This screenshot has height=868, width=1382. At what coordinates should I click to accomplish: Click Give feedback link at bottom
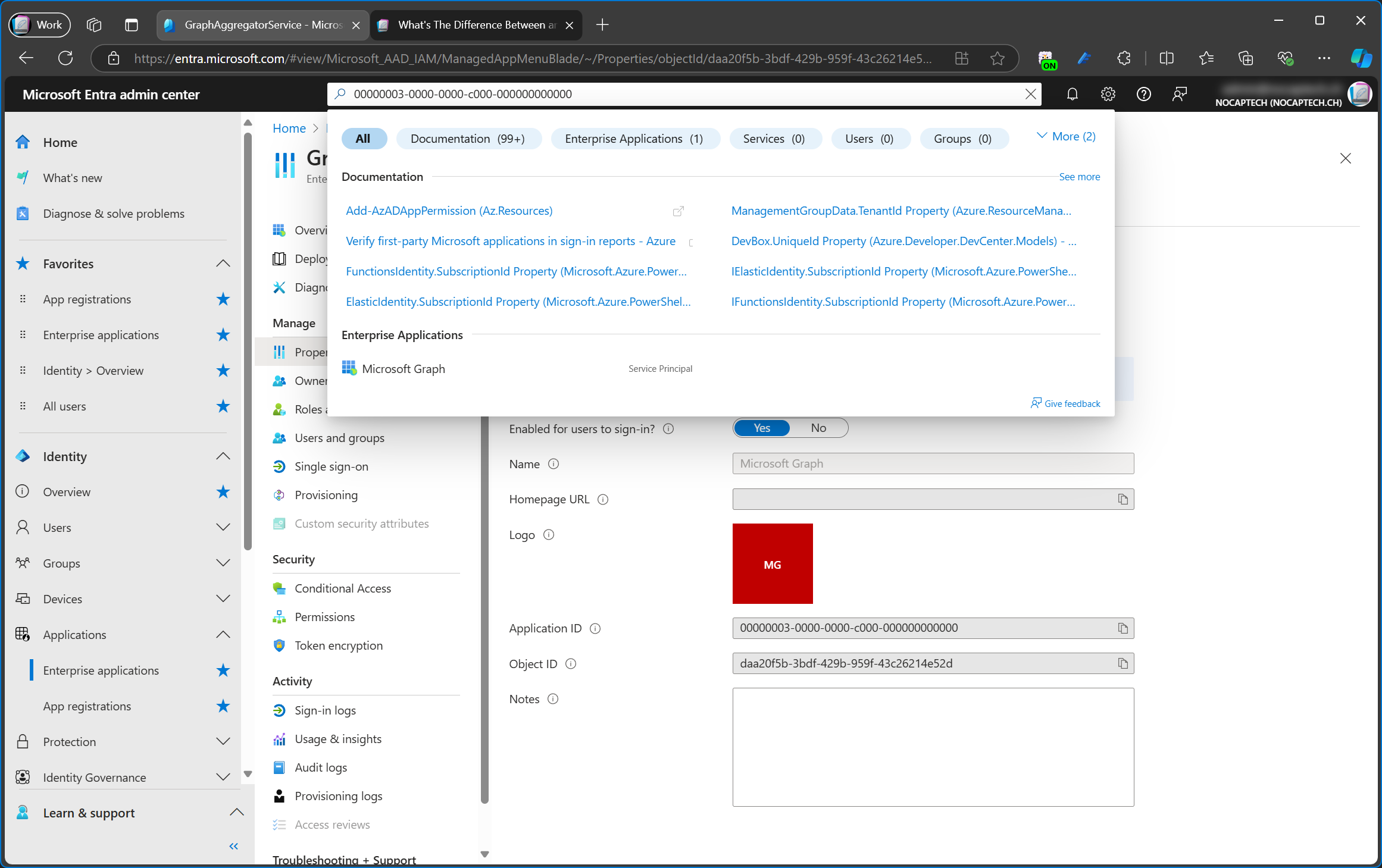[x=1064, y=403]
